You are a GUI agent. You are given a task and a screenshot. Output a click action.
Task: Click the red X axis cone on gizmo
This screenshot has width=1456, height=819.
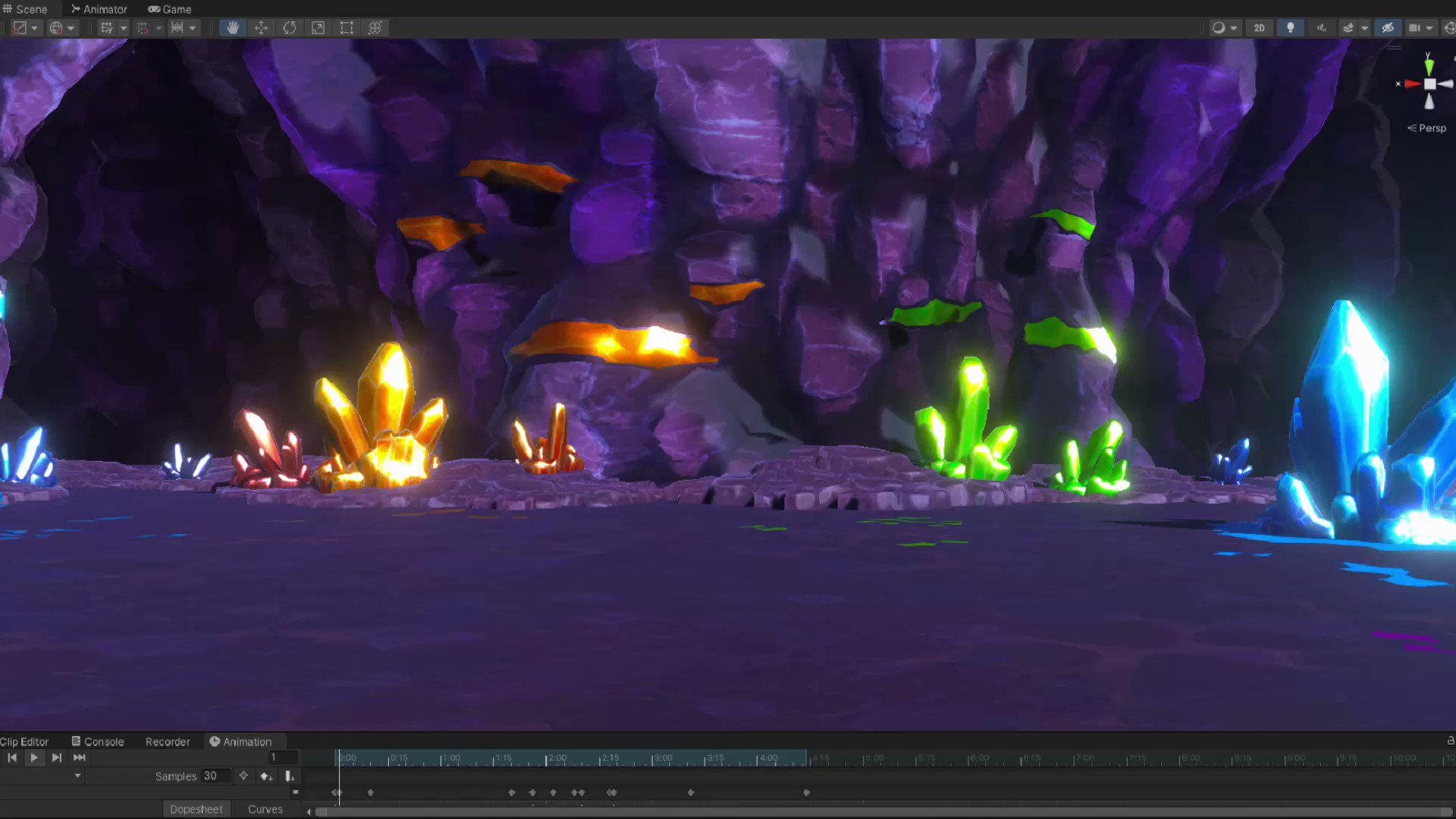[1412, 84]
